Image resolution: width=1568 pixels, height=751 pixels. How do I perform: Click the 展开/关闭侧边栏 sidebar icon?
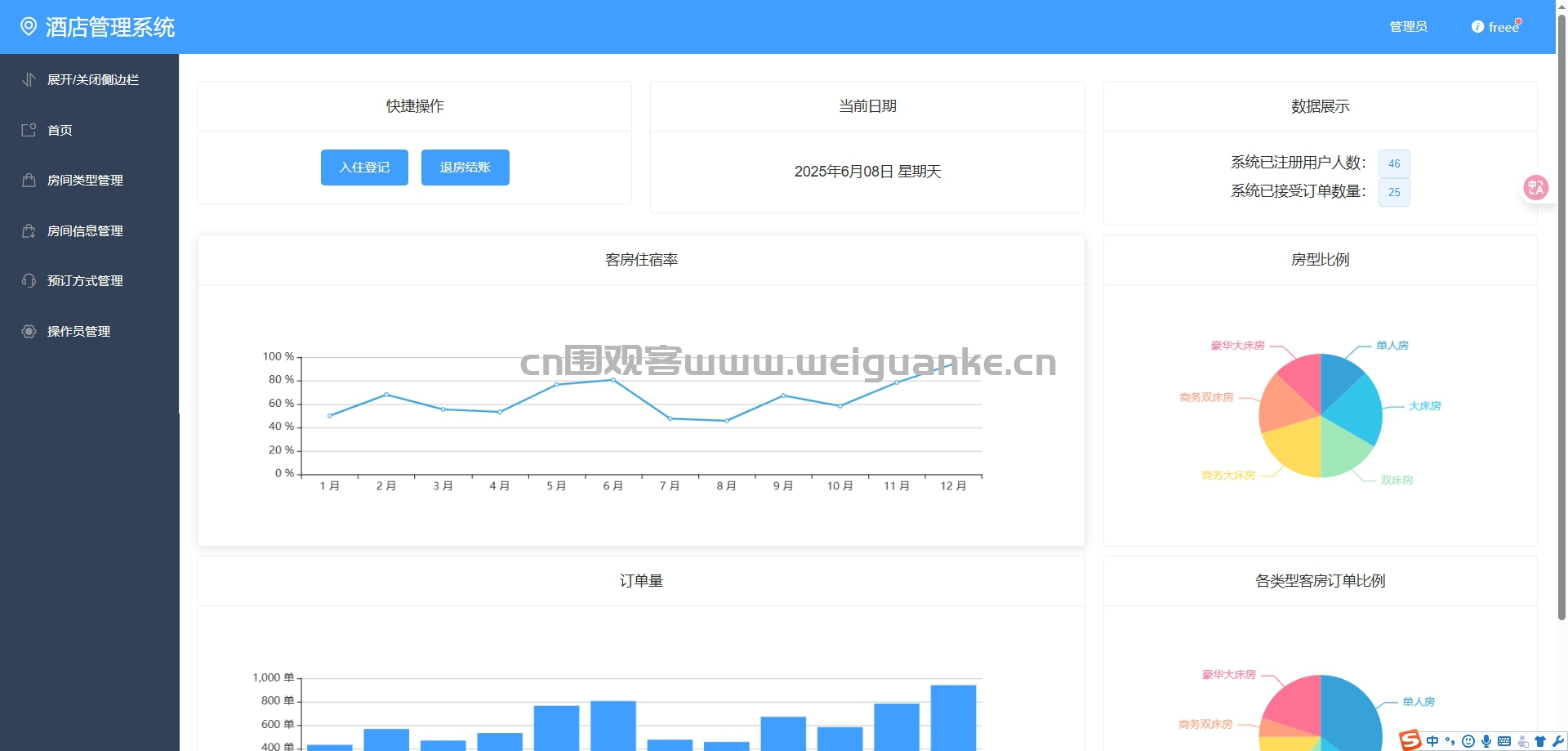(29, 79)
